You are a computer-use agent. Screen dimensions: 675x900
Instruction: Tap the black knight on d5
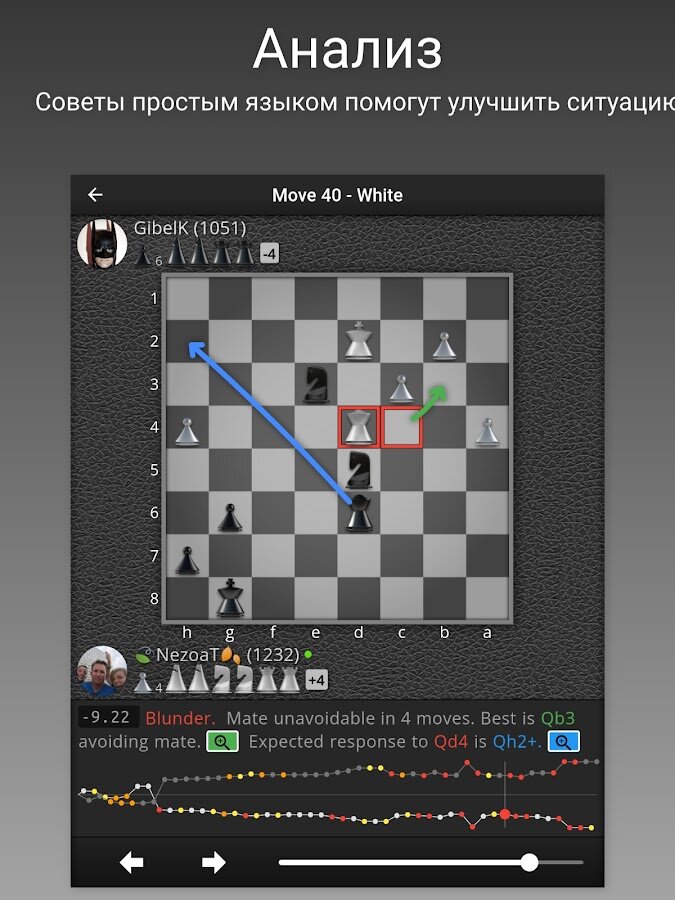click(359, 470)
